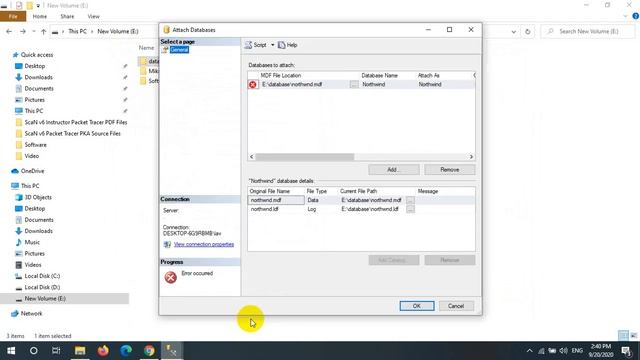Open Downloads under Quick access
This screenshot has height=360, width=640.
coord(38,77)
